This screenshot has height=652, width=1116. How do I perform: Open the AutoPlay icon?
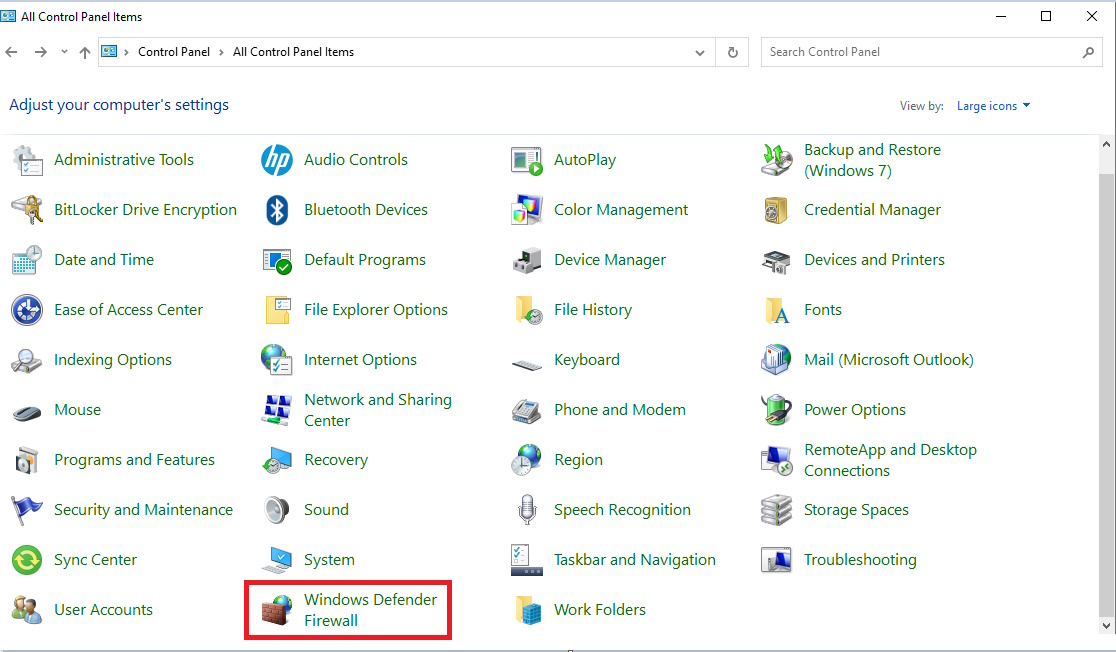click(x=527, y=160)
